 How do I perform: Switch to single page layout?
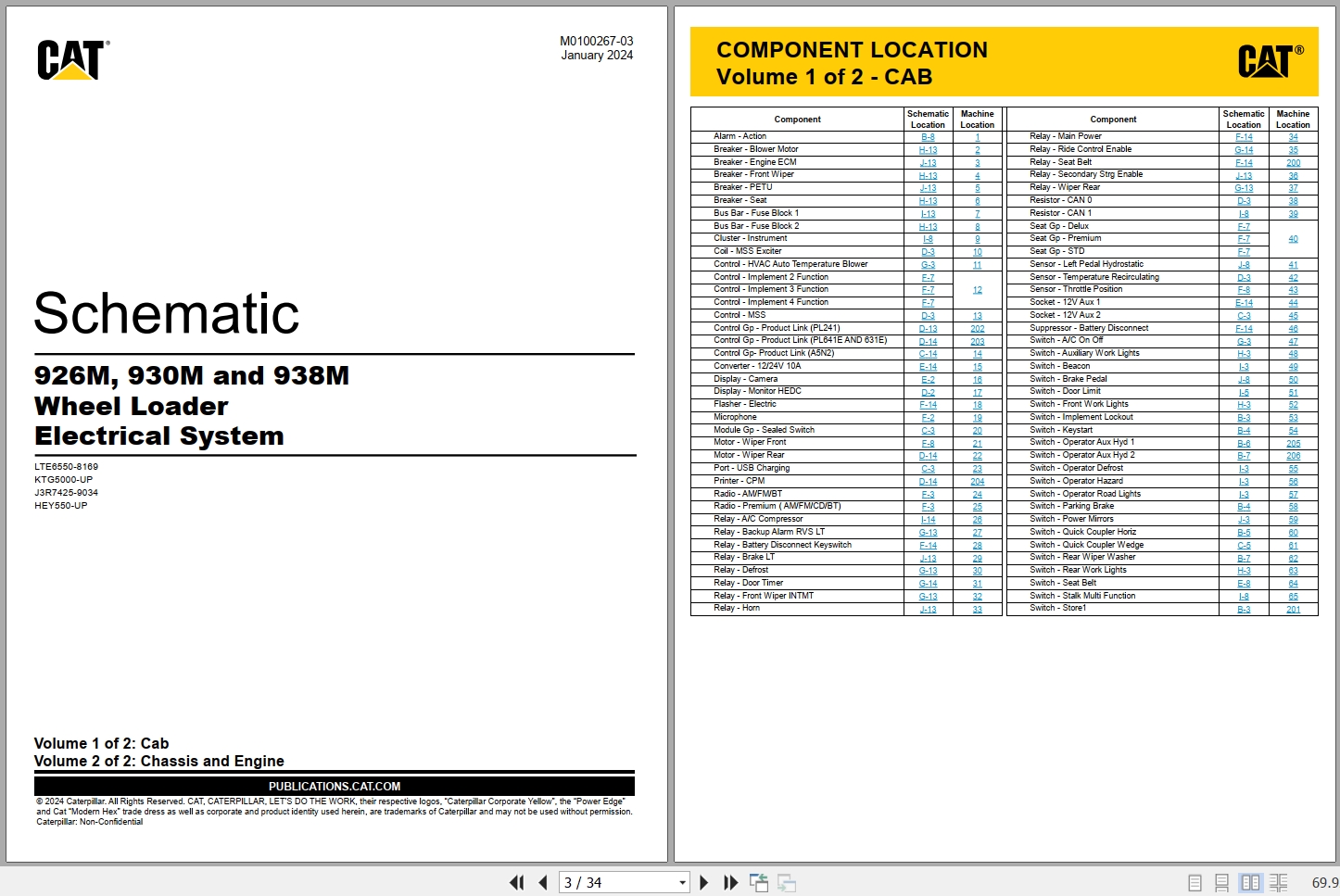click(1195, 883)
